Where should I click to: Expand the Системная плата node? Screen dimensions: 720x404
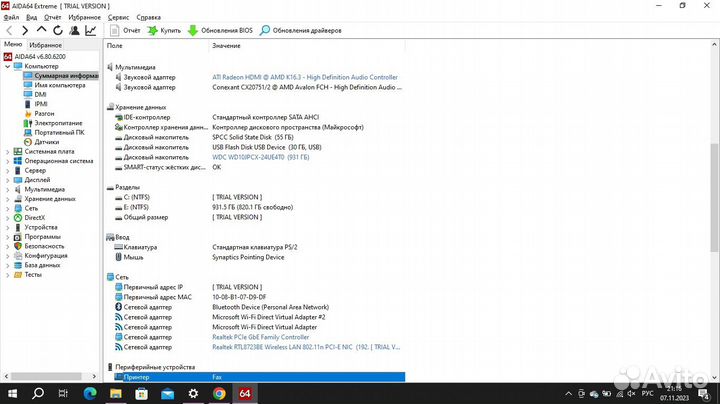click(x=7, y=152)
